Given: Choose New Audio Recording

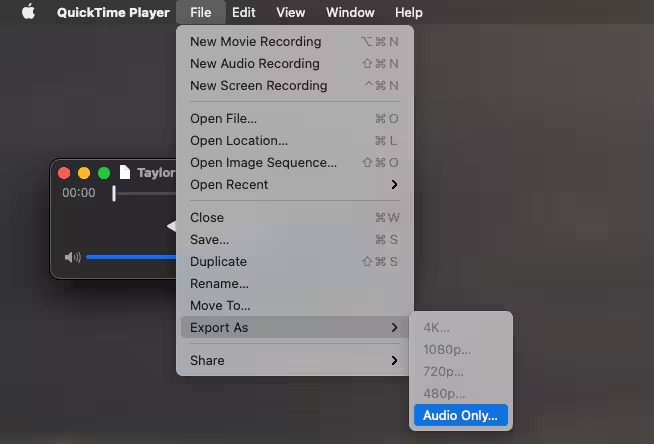Looking at the screenshot, I should point(294,63).
